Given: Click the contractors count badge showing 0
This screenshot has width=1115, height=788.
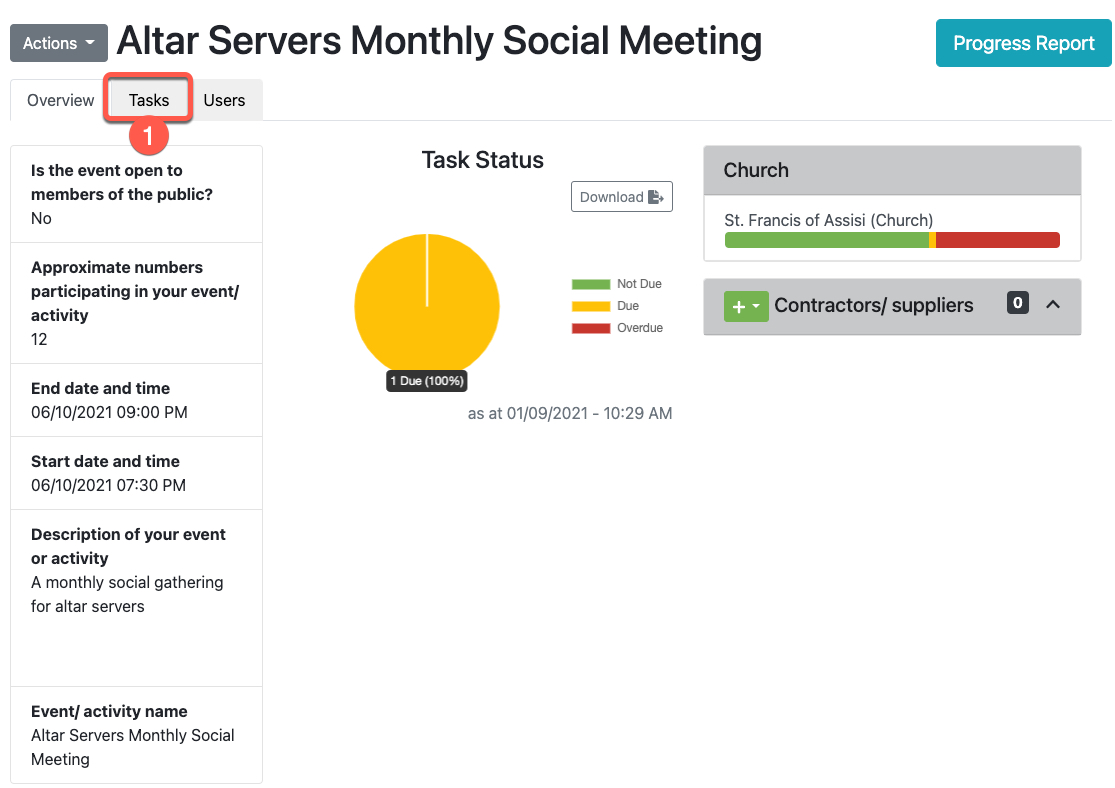Looking at the screenshot, I should 1017,303.
